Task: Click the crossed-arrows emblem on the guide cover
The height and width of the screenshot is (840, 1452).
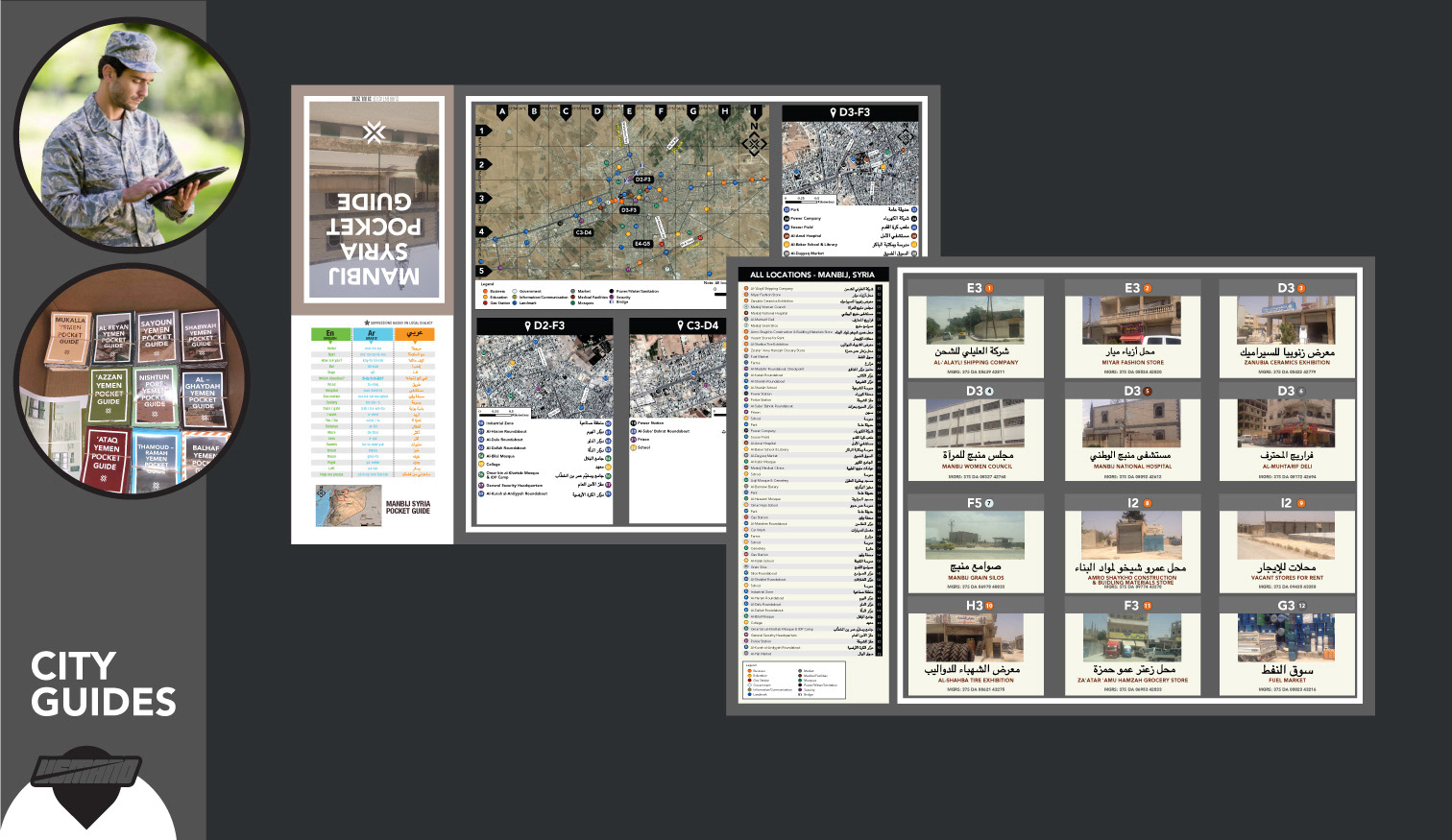Action: [375, 132]
